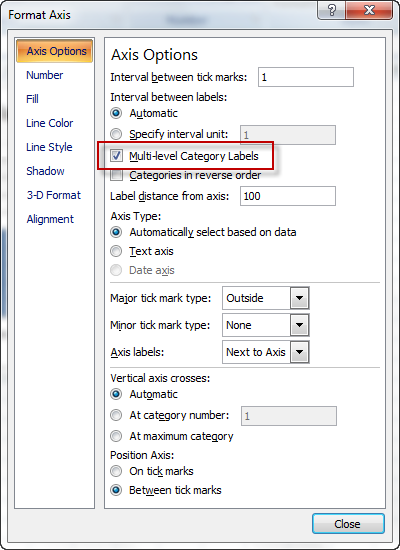Select At maximum category option
The image size is (400, 550).
(116, 436)
